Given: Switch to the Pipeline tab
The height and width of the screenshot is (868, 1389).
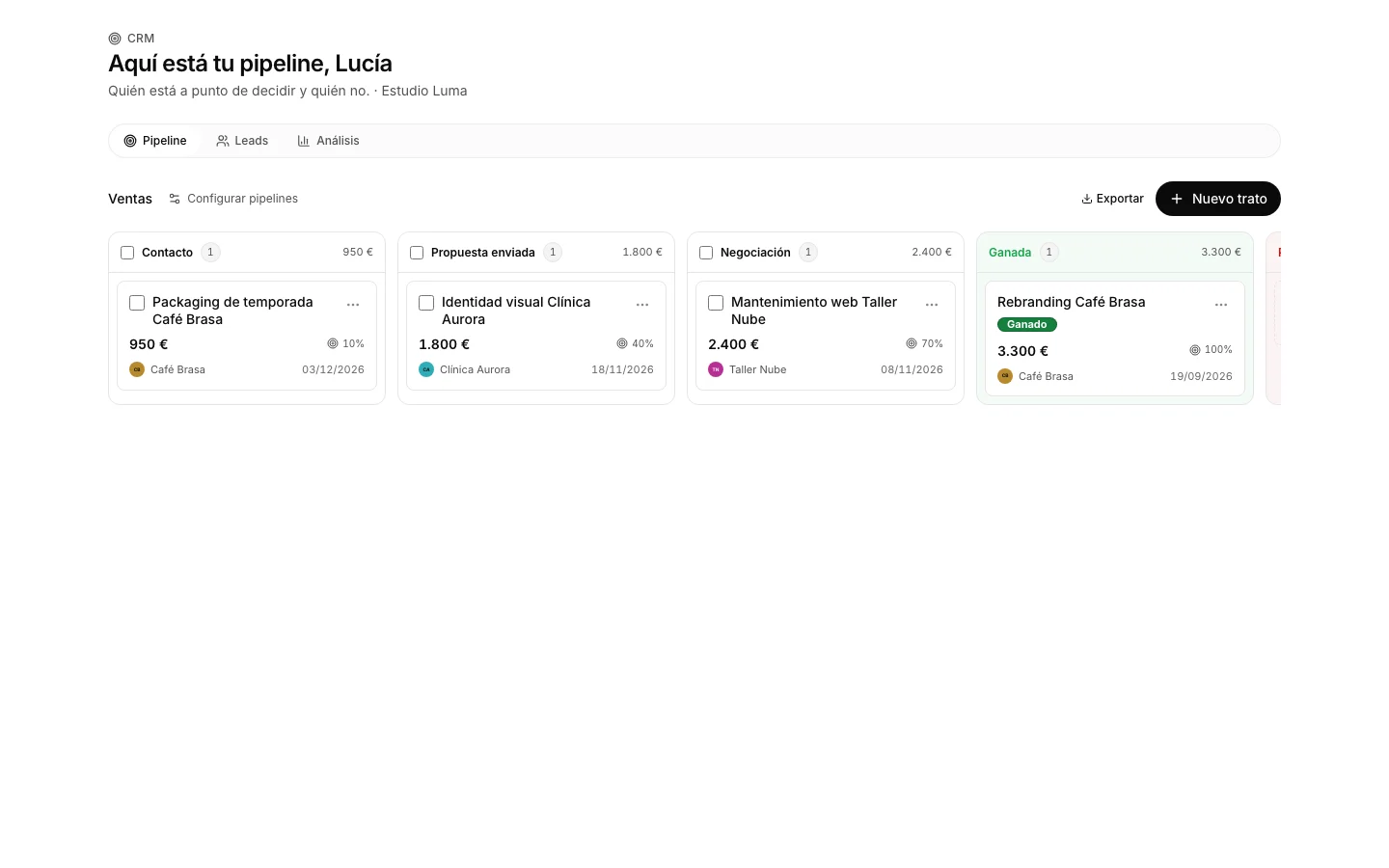Looking at the screenshot, I should (x=155, y=141).
